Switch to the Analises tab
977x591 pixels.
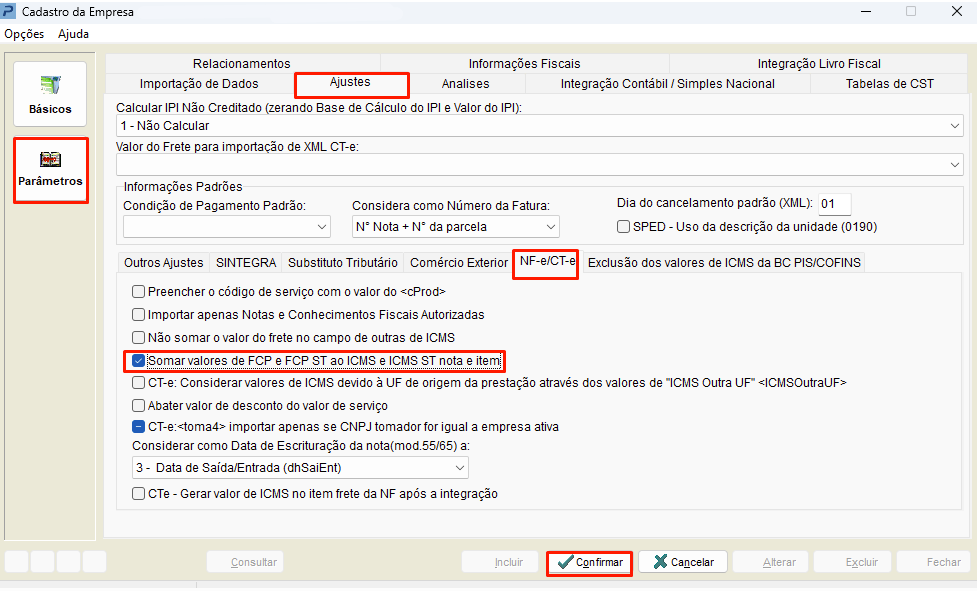tap(465, 83)
